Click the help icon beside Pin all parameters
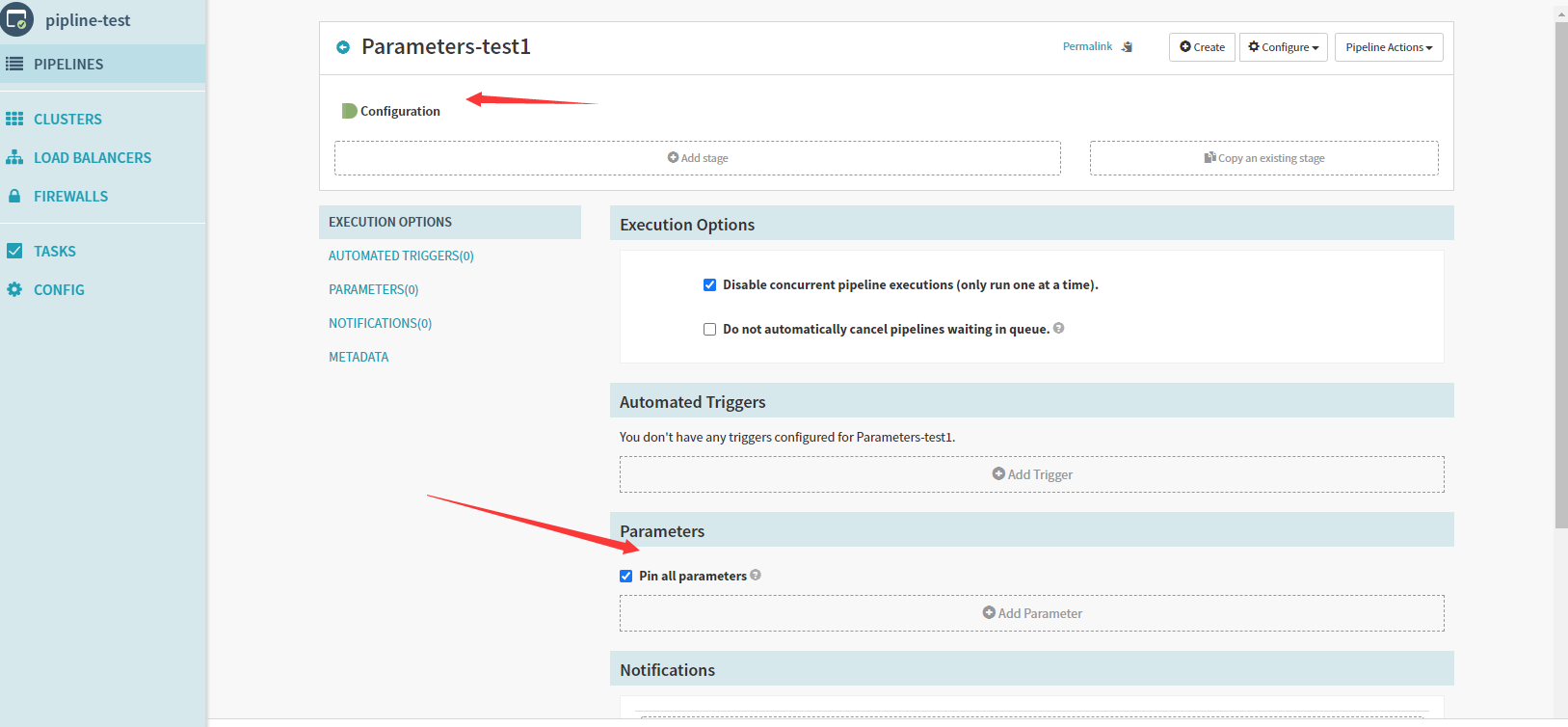1568x727 pixels. (756, 575)
